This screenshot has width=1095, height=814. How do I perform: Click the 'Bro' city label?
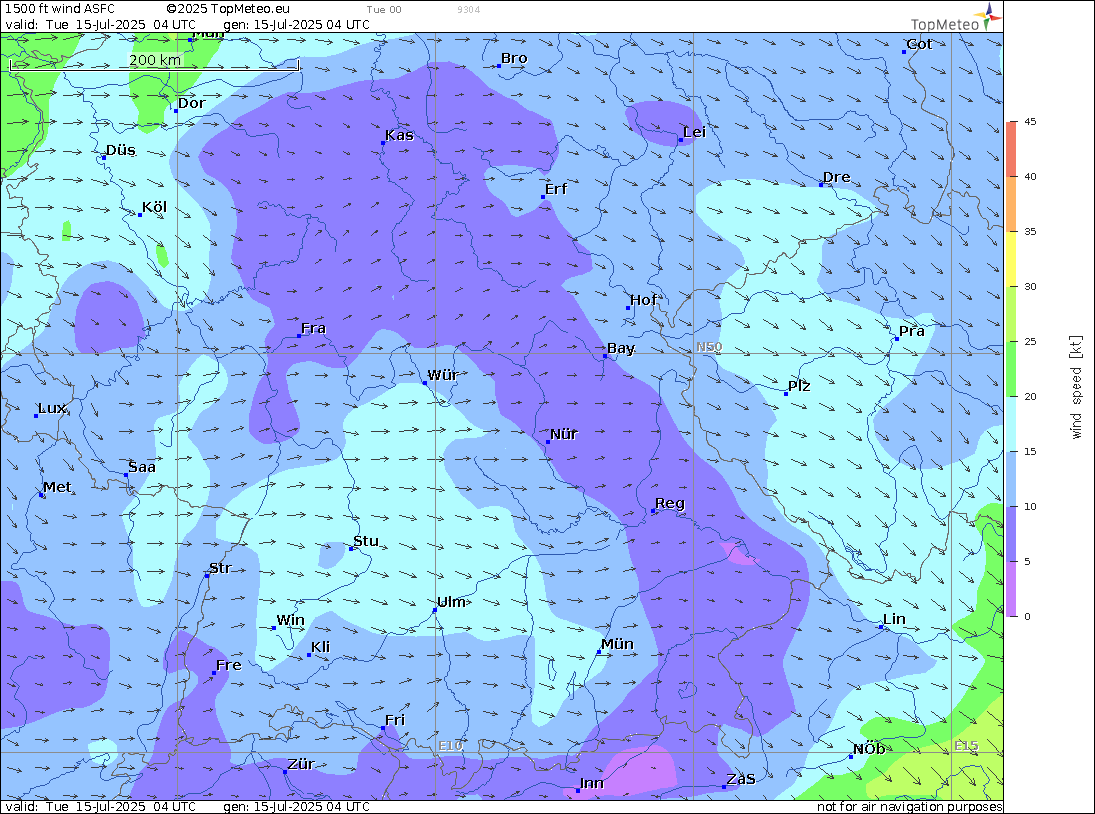tap(514, 58)
